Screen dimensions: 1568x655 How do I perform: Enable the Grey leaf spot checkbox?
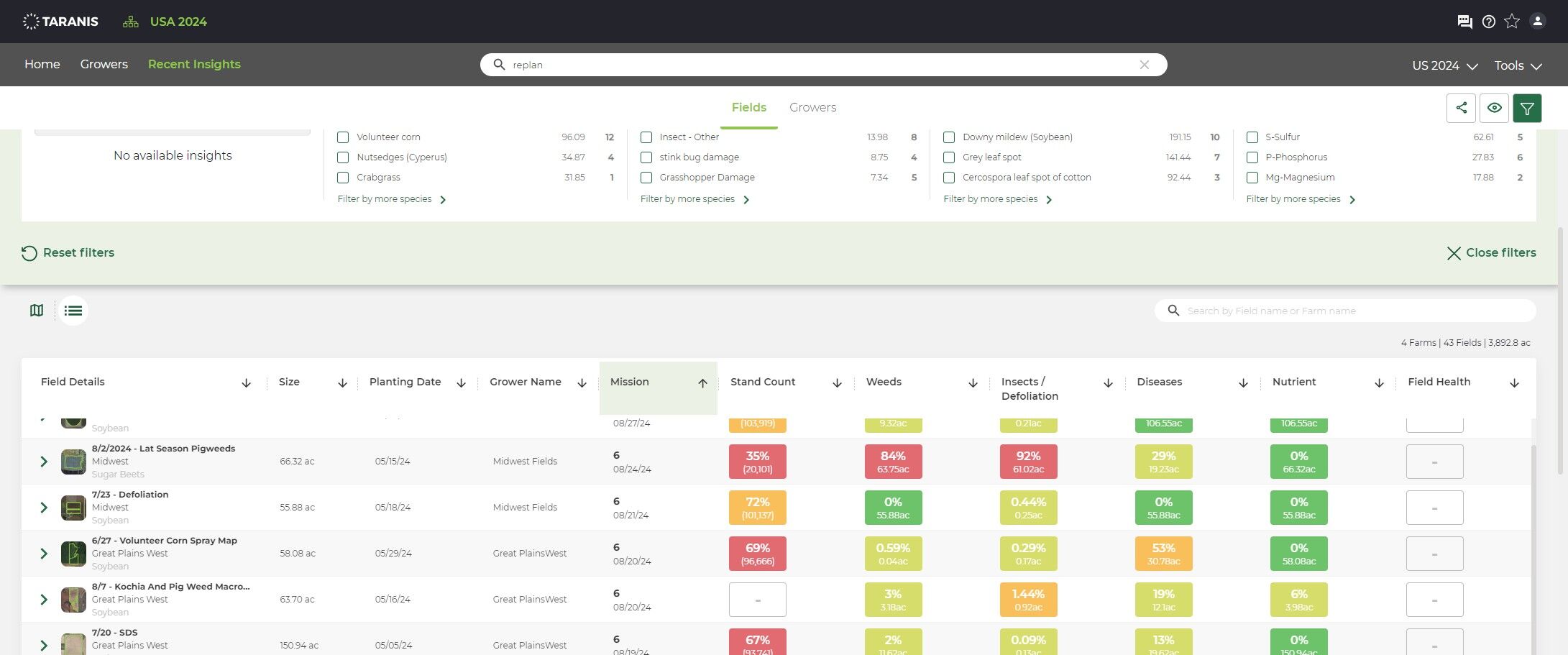point(949,157)
